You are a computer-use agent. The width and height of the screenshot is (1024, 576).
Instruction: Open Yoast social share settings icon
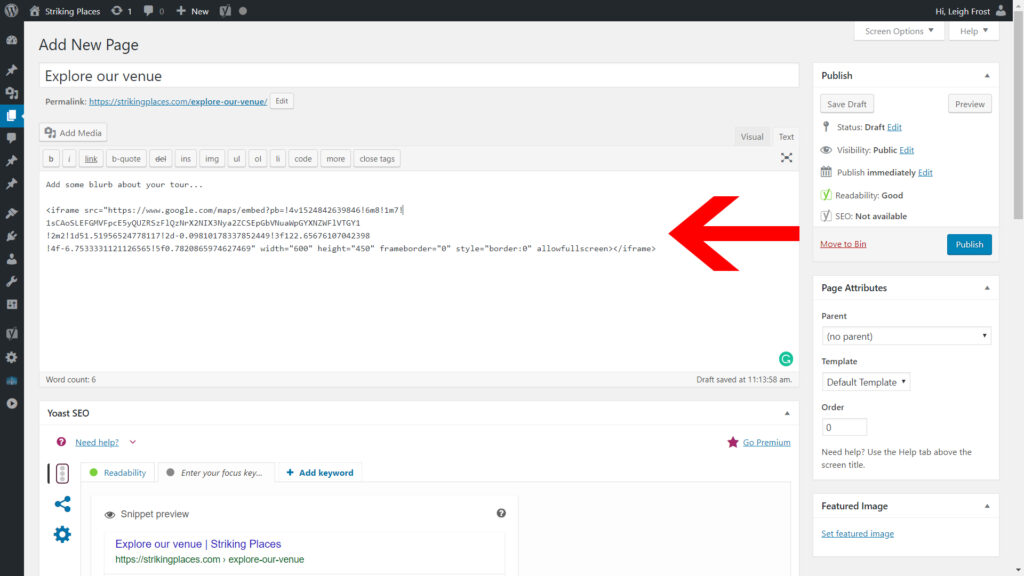62,504
